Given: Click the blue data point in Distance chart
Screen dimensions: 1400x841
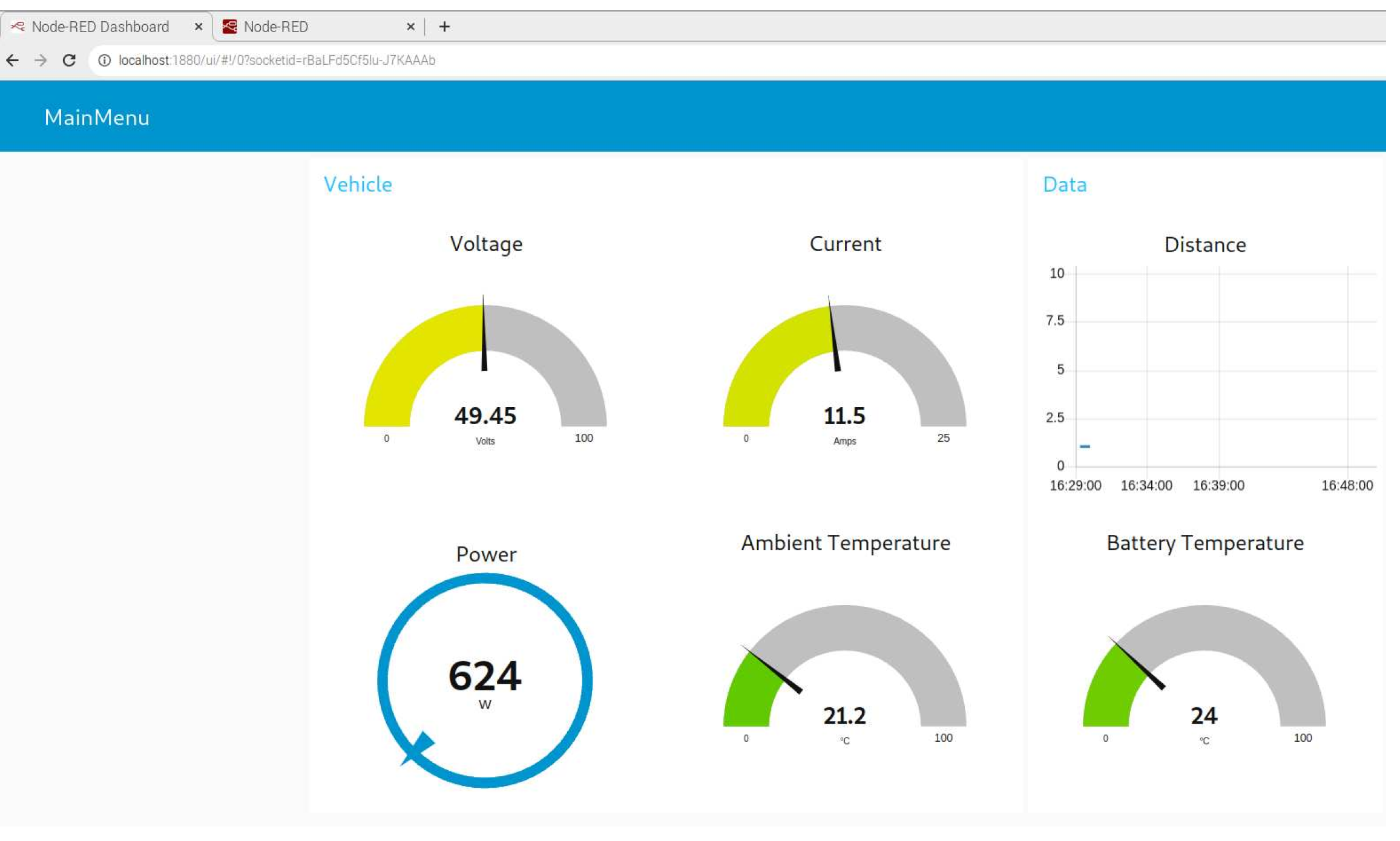Looking at the screenshot, I should [x=1085, y=447].
